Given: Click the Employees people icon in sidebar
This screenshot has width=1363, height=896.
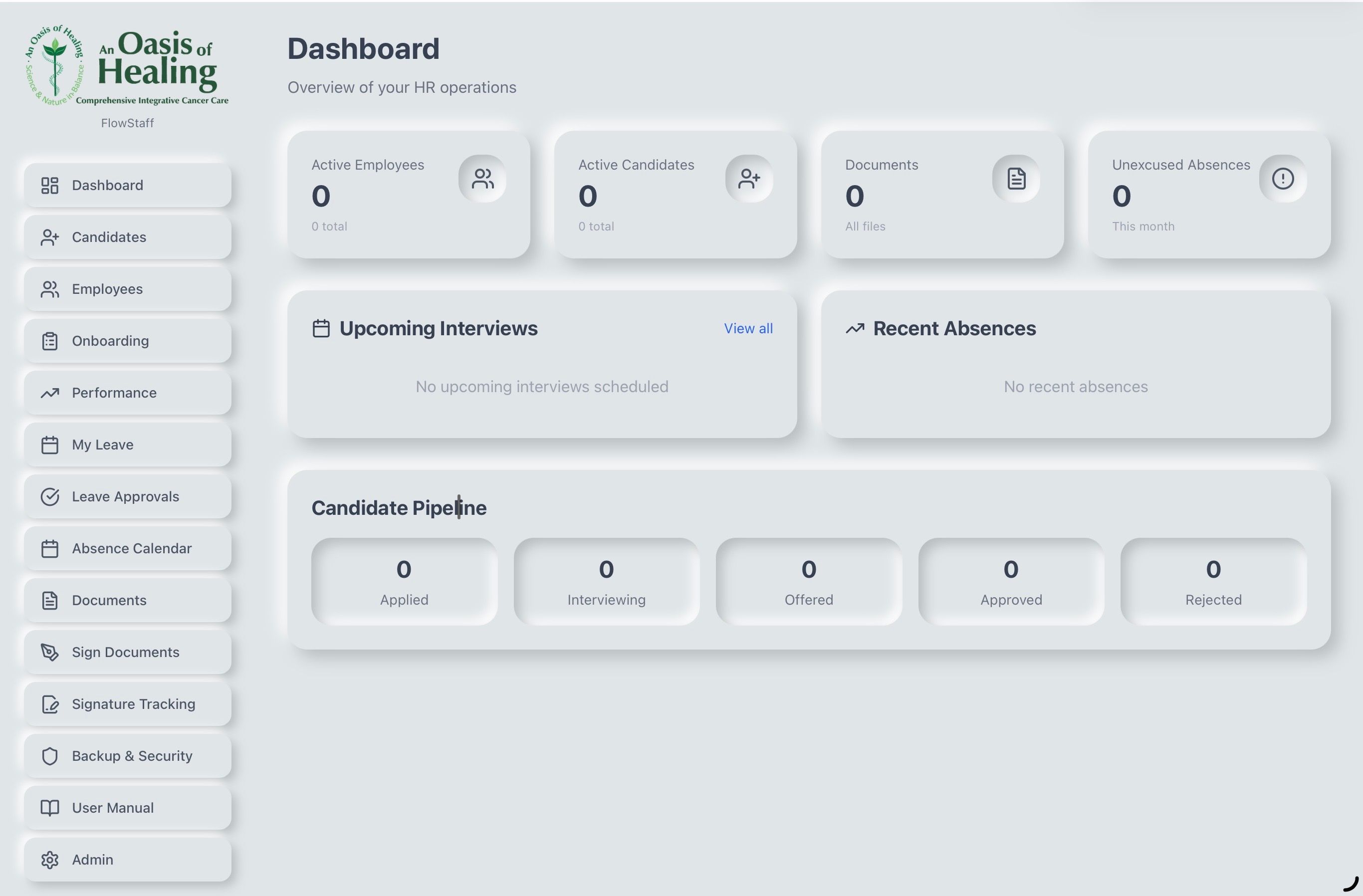Looking at the screenshot, I should click(50, 289).
